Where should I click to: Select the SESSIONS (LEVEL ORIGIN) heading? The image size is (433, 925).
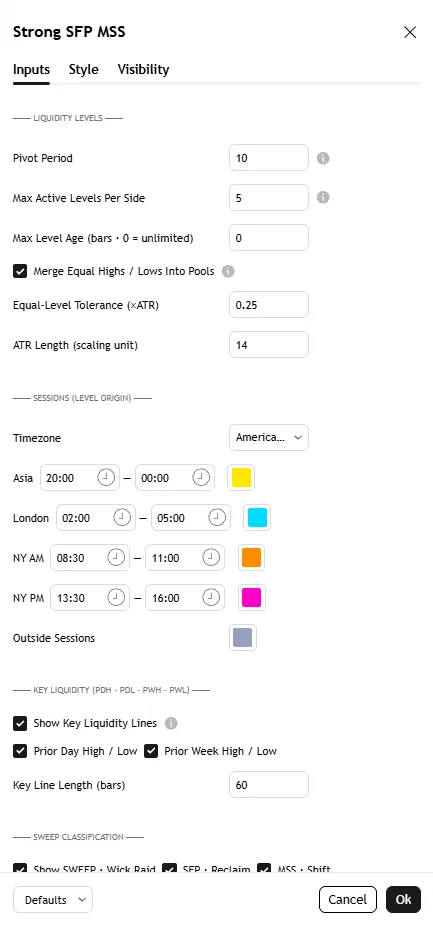click(x=82, y=398)
